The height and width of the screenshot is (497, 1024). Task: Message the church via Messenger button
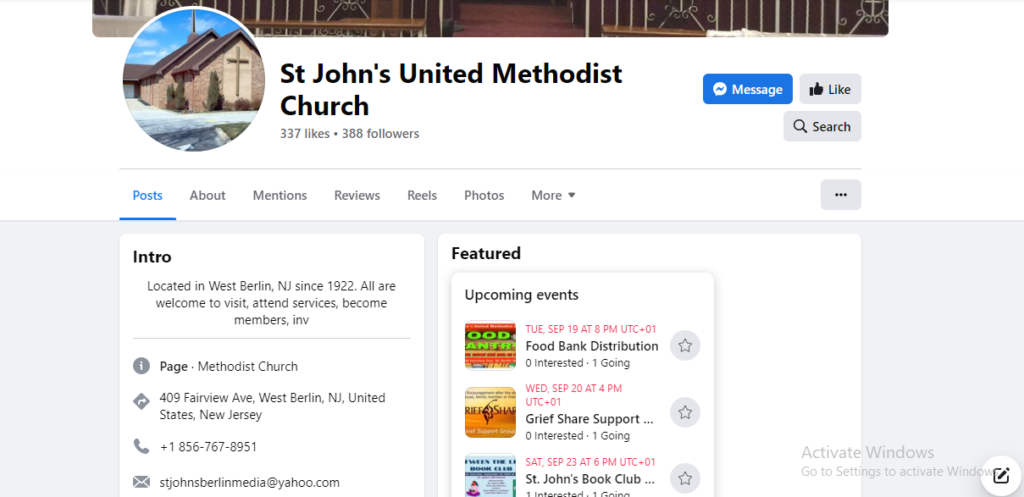[x=747, y=89]
